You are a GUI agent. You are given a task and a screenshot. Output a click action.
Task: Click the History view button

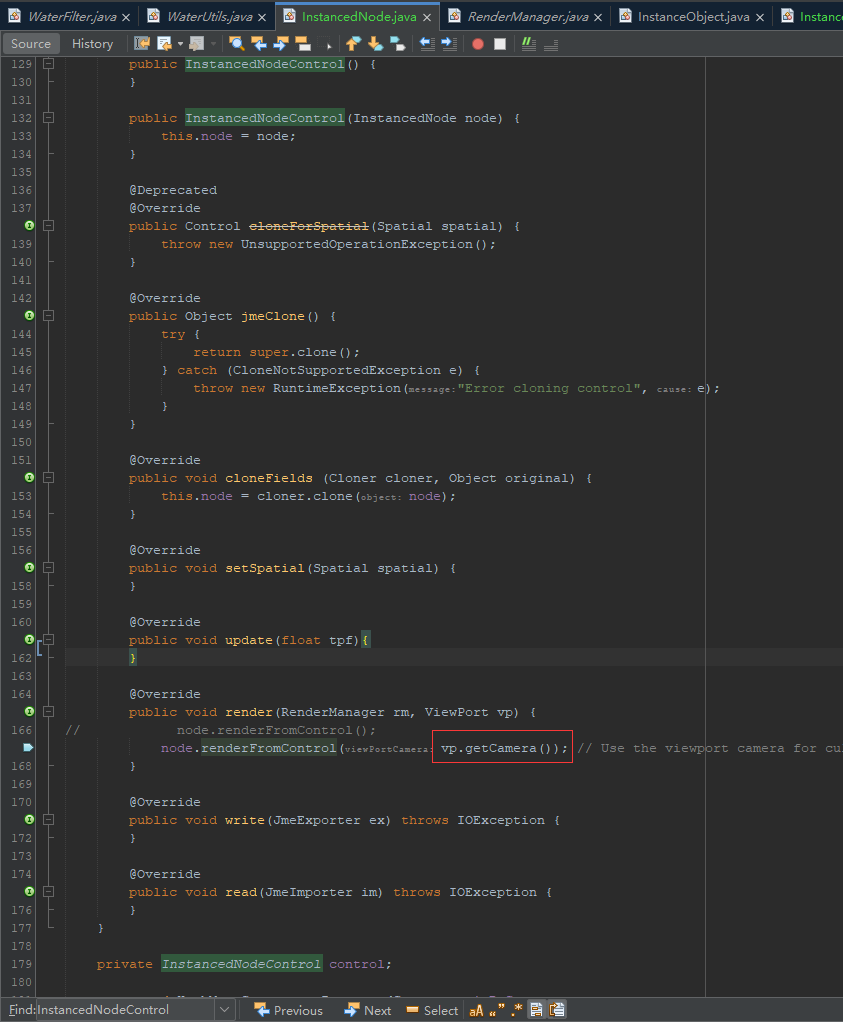coord(92,43)
